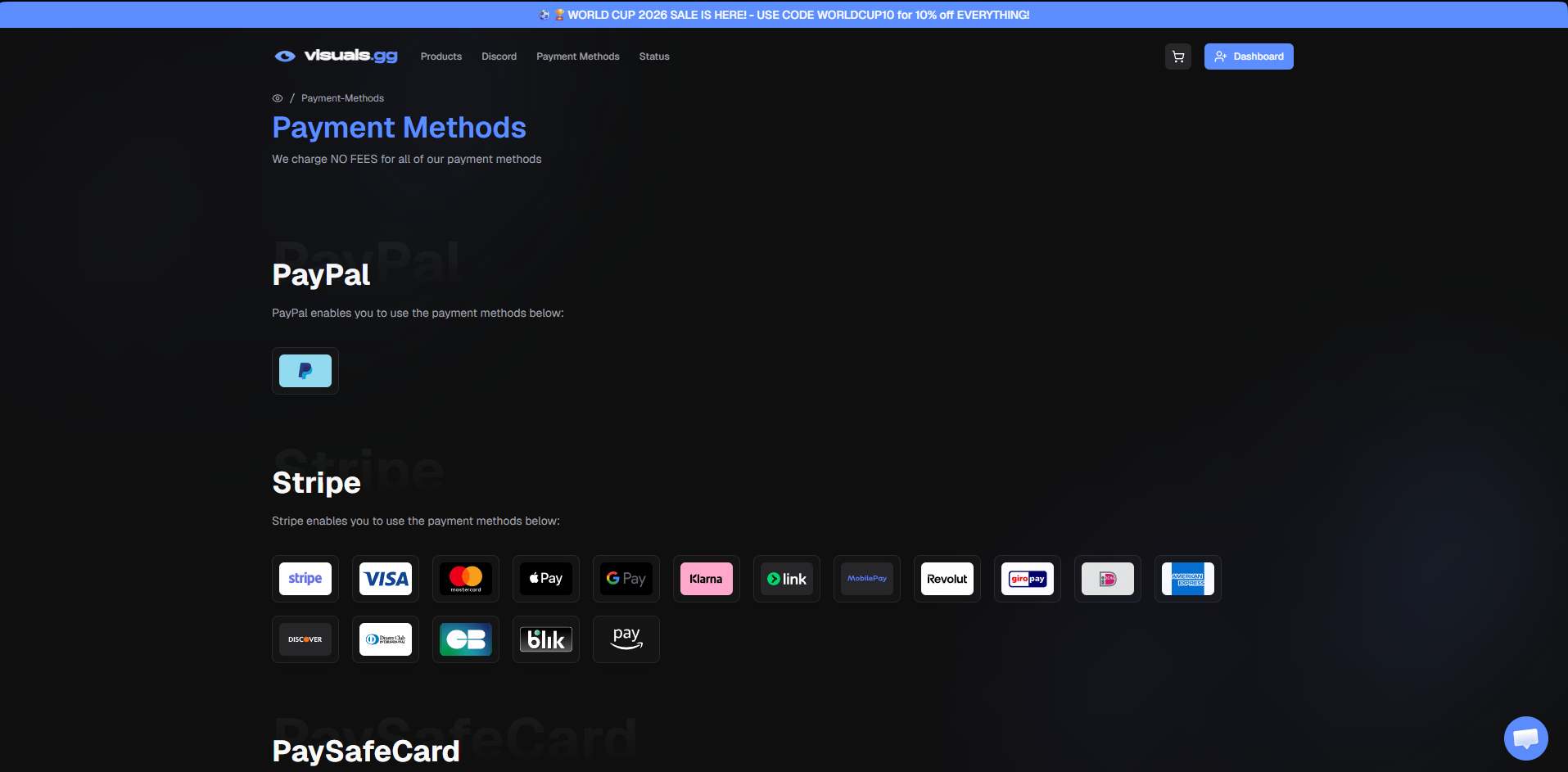This screenshot has width=1568, height=772.
Task: Click the PaySafeCard section heading
Action: click(366, 752)
